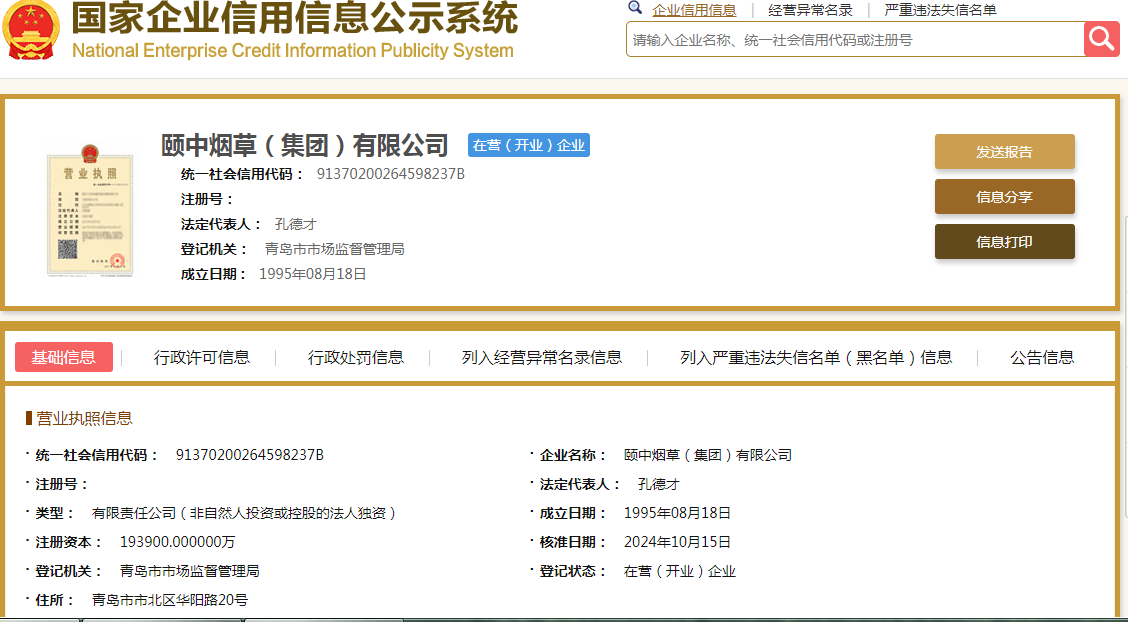Open the 行政处罚信息 tab

pyautogui.click(x=355, y=357)
